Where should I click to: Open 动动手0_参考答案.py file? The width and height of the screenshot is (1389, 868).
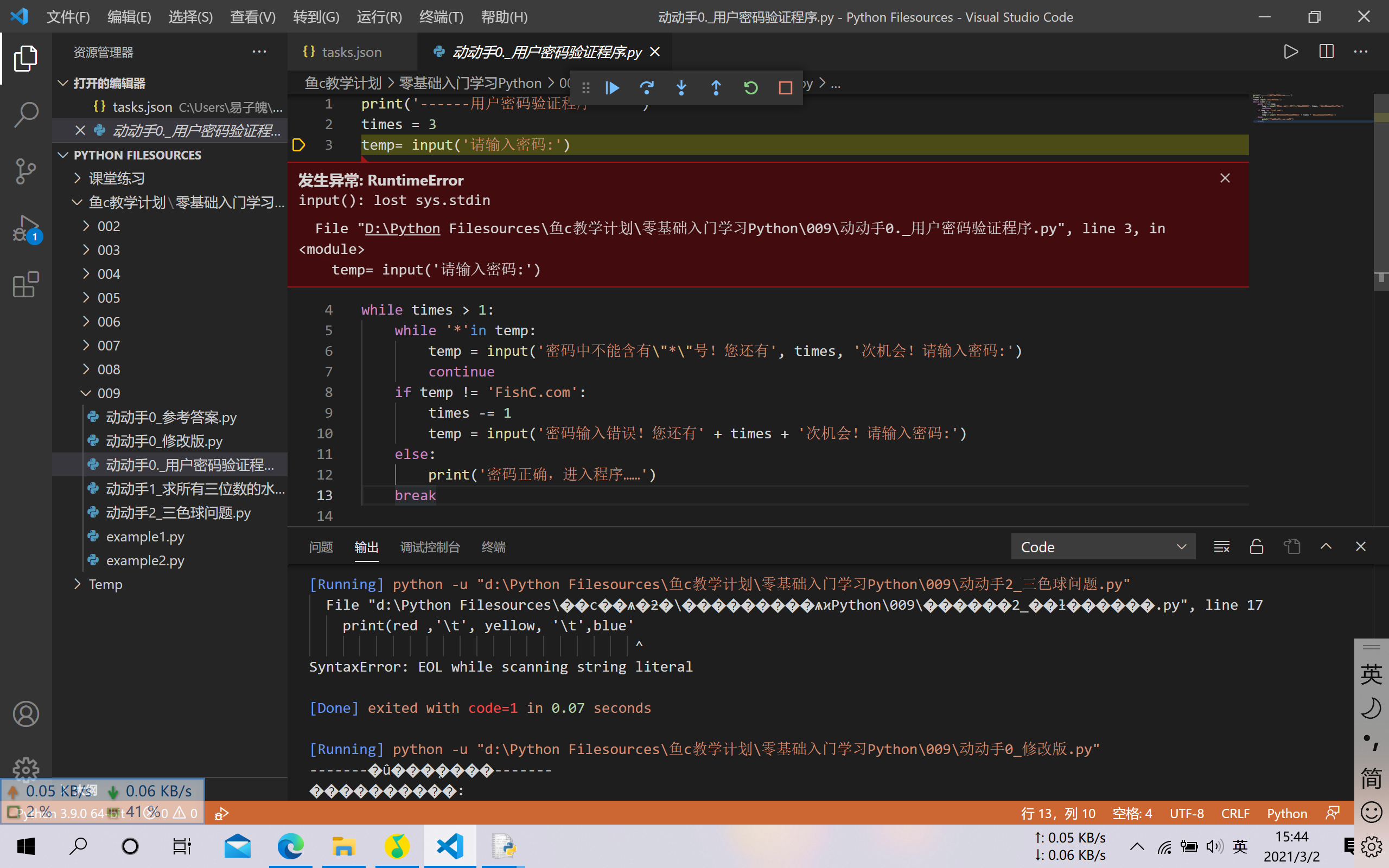(x=171, y=417)
